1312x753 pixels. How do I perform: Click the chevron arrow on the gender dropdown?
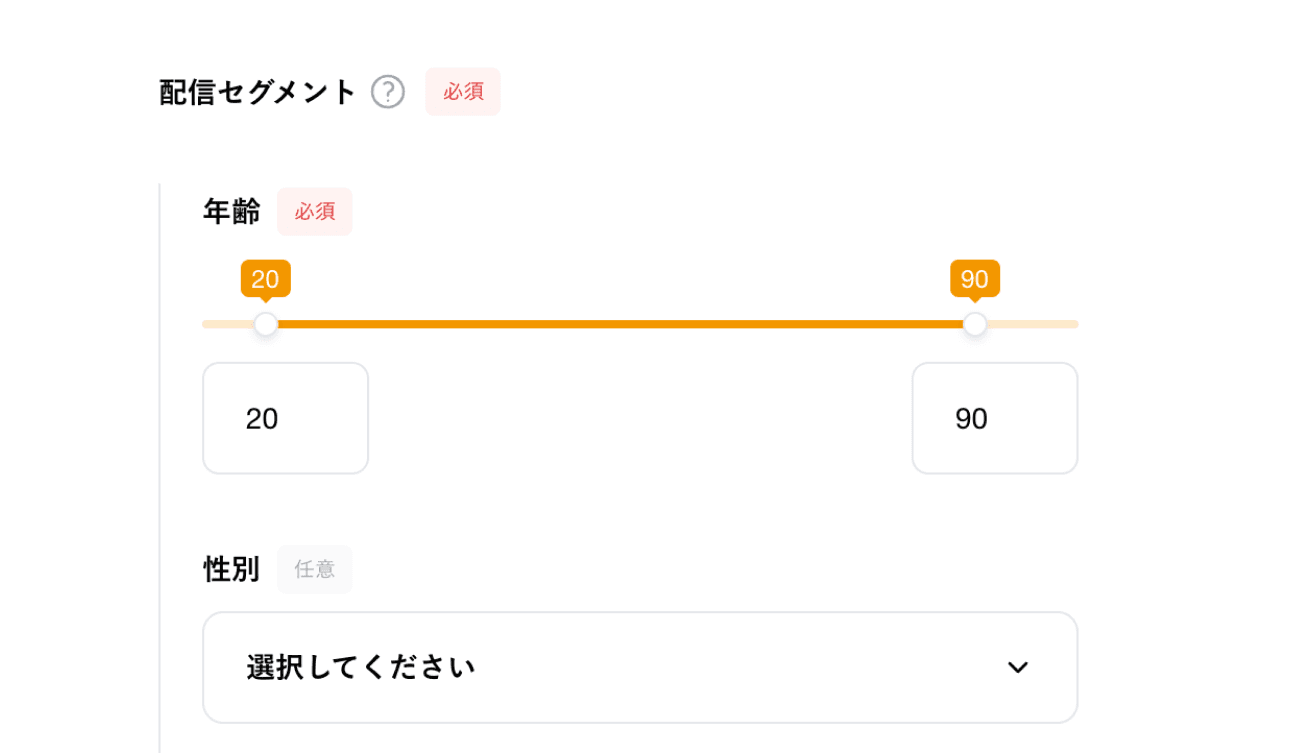click(1018, 667)
